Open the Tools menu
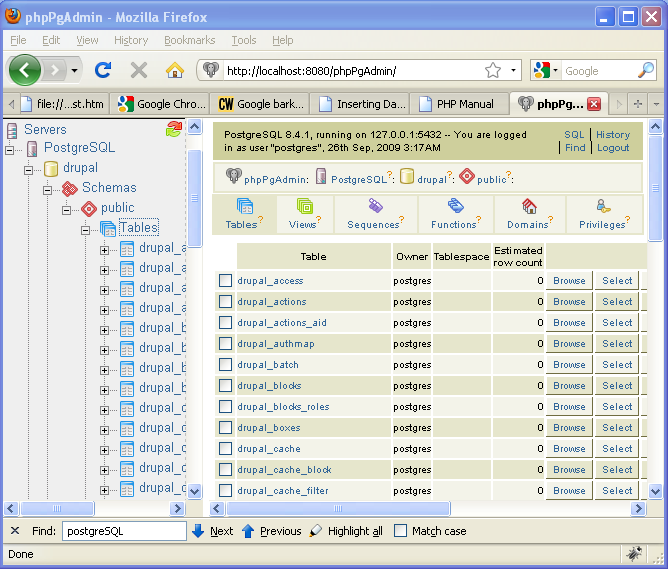The width and height of the screenshot is (668, 569). [244, 40]
